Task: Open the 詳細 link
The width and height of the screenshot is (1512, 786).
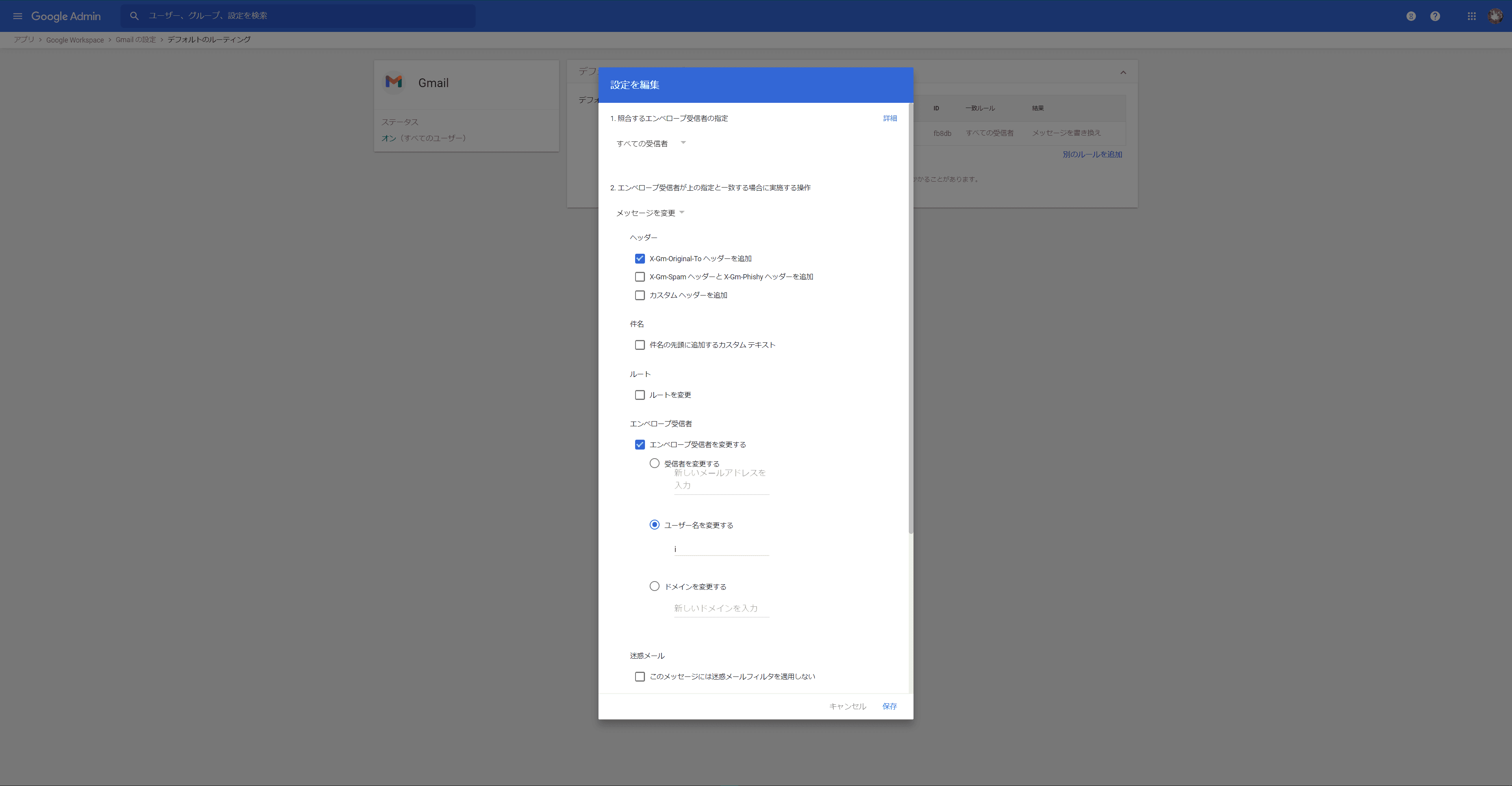Action: (x=889, y=118)
